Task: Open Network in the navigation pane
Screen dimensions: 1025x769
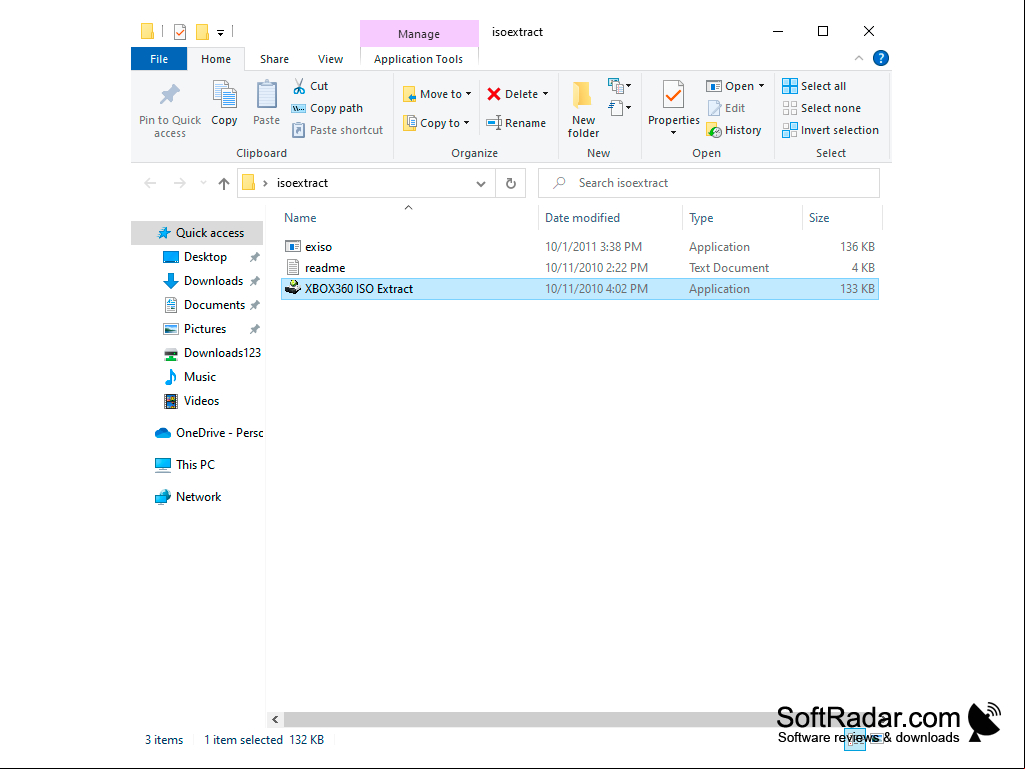Action: (188, 497)
